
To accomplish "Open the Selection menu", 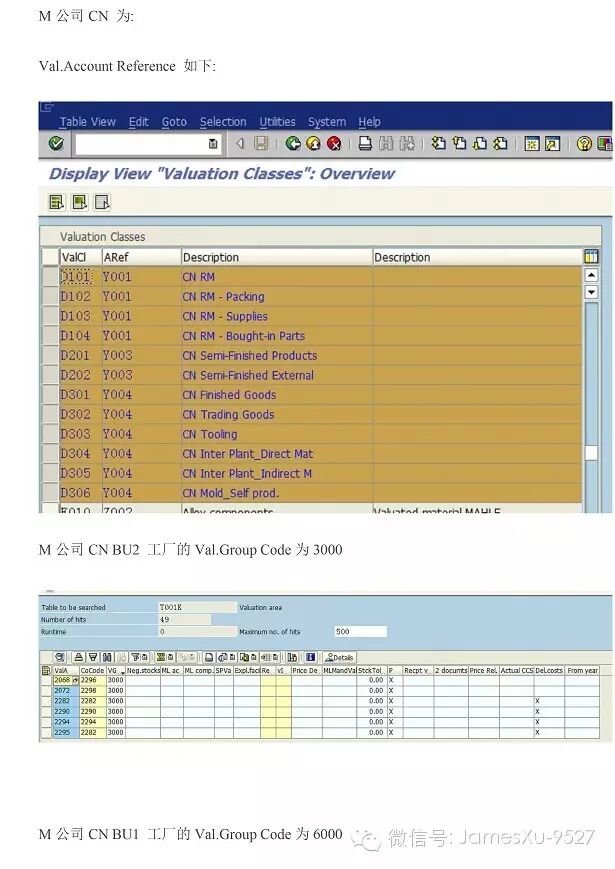I will tap(223, 121).
